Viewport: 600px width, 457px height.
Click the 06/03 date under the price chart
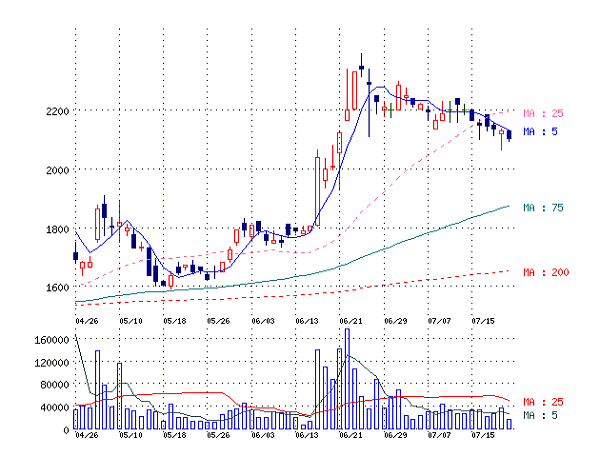coord(263,321)
